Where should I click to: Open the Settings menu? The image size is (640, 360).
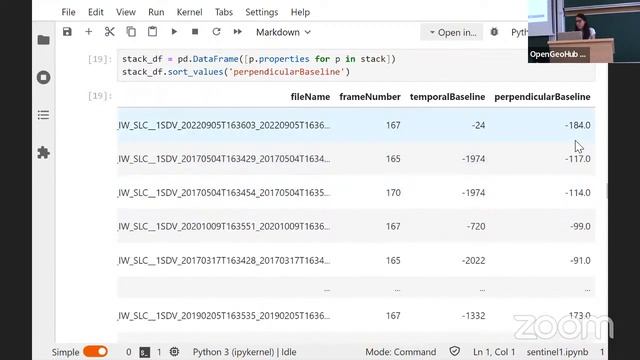(262, 12)
